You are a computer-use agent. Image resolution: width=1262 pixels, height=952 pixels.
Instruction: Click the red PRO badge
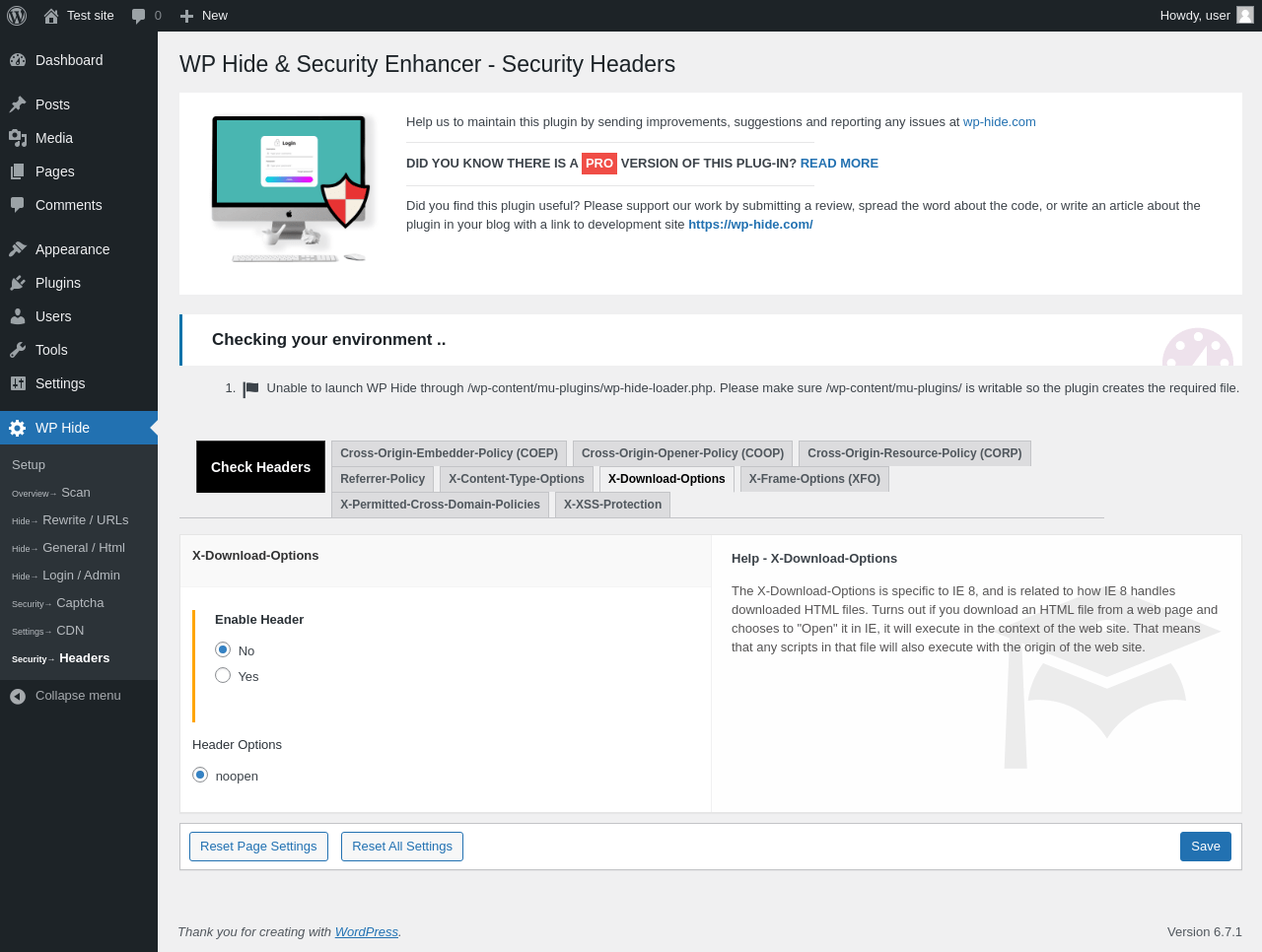(599, 164)
